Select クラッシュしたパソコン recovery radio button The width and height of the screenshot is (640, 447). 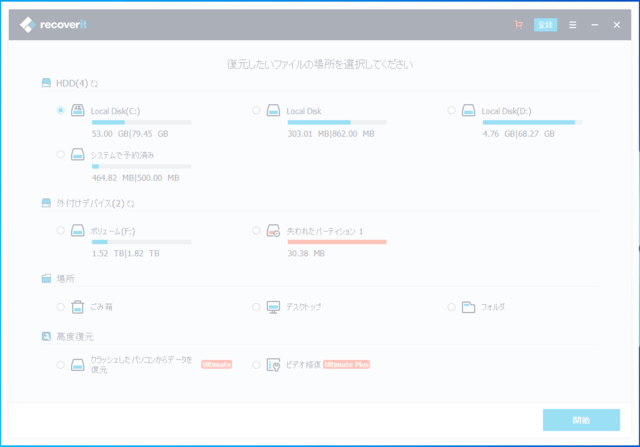[x=60, y=365]
